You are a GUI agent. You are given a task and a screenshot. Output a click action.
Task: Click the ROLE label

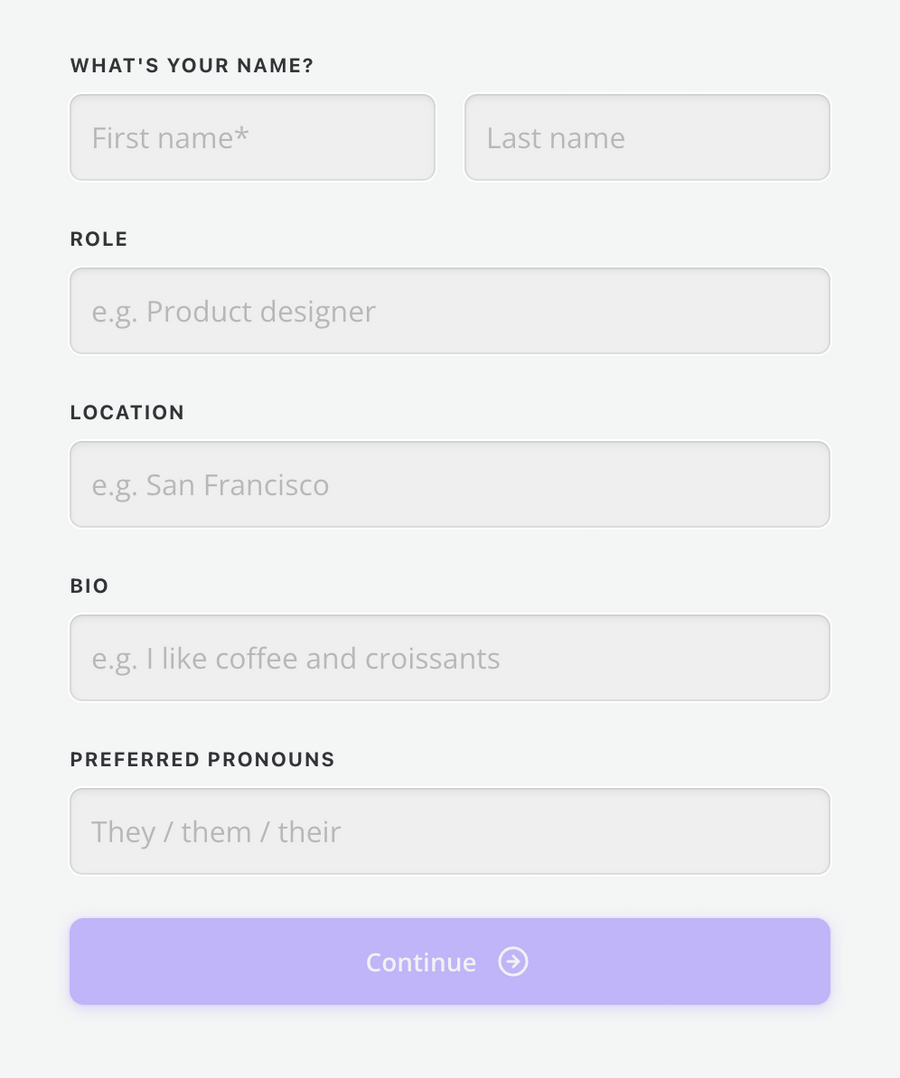pos(98,239)
